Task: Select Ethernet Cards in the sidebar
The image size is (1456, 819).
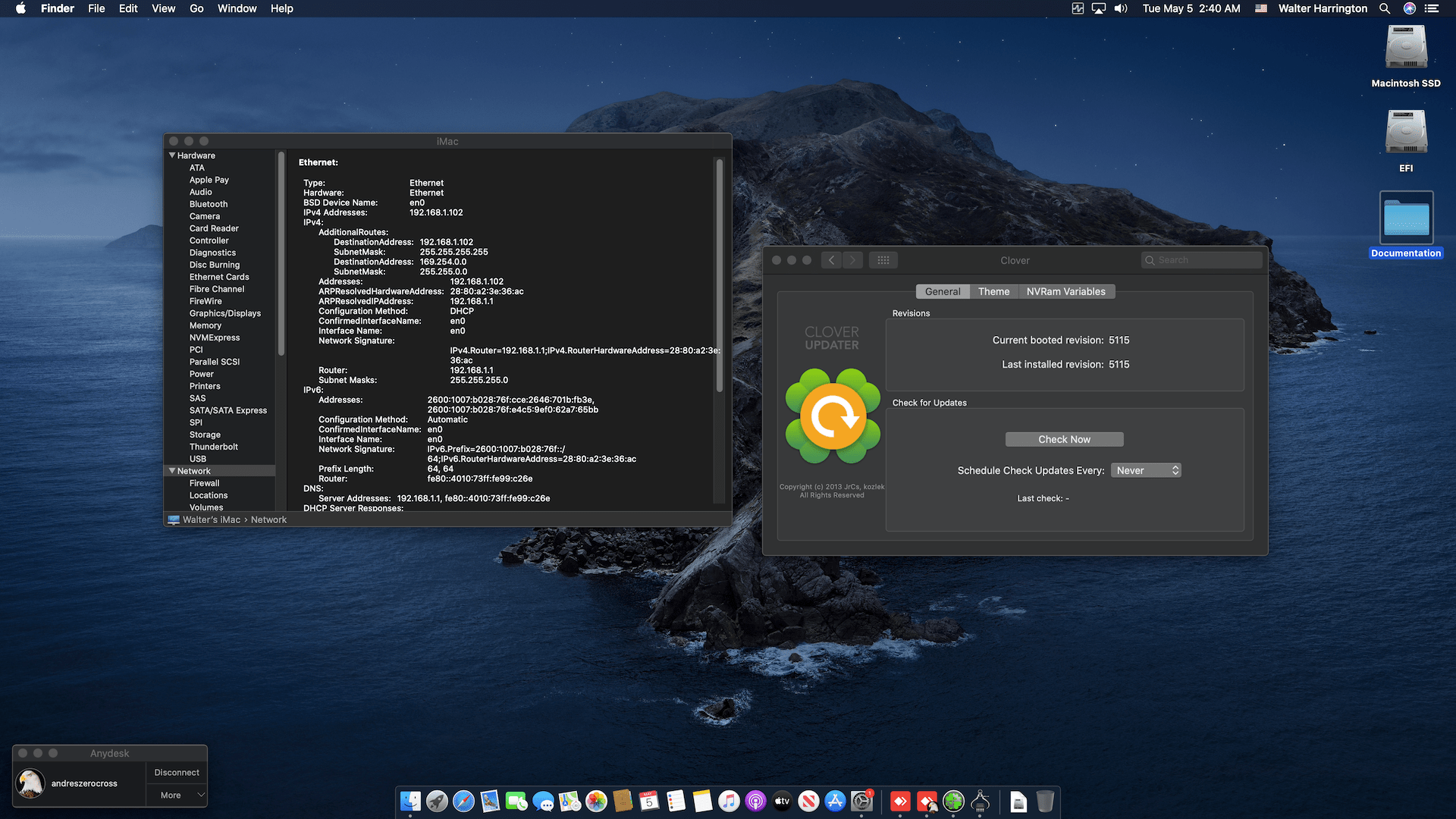Action: (219, 277)
